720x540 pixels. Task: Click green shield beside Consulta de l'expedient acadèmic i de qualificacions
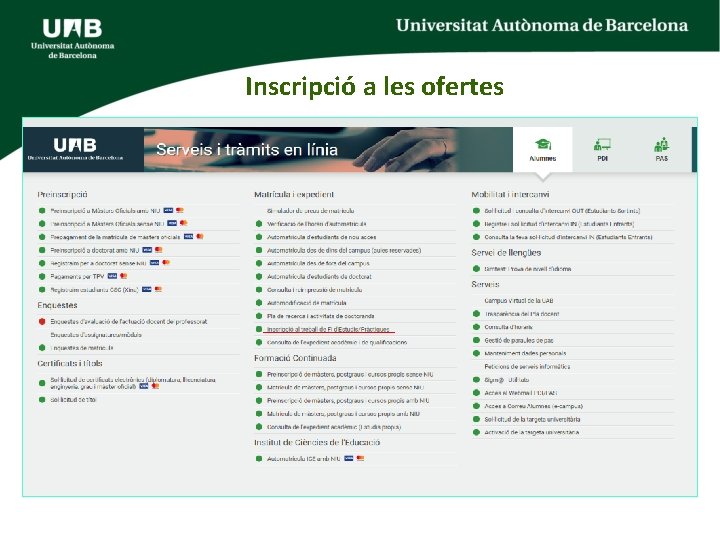(x=259, y=342)
